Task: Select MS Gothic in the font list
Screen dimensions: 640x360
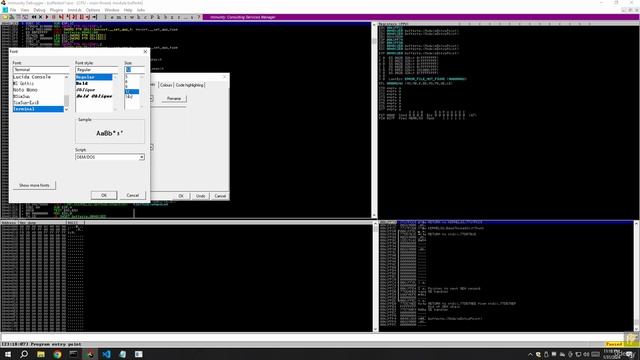Action: coord(38,83)
